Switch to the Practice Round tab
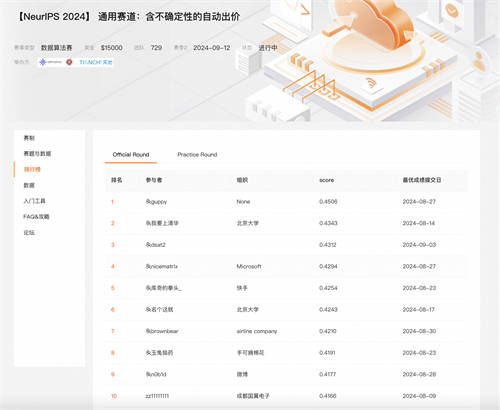The image size is (500, 410). 197,155
